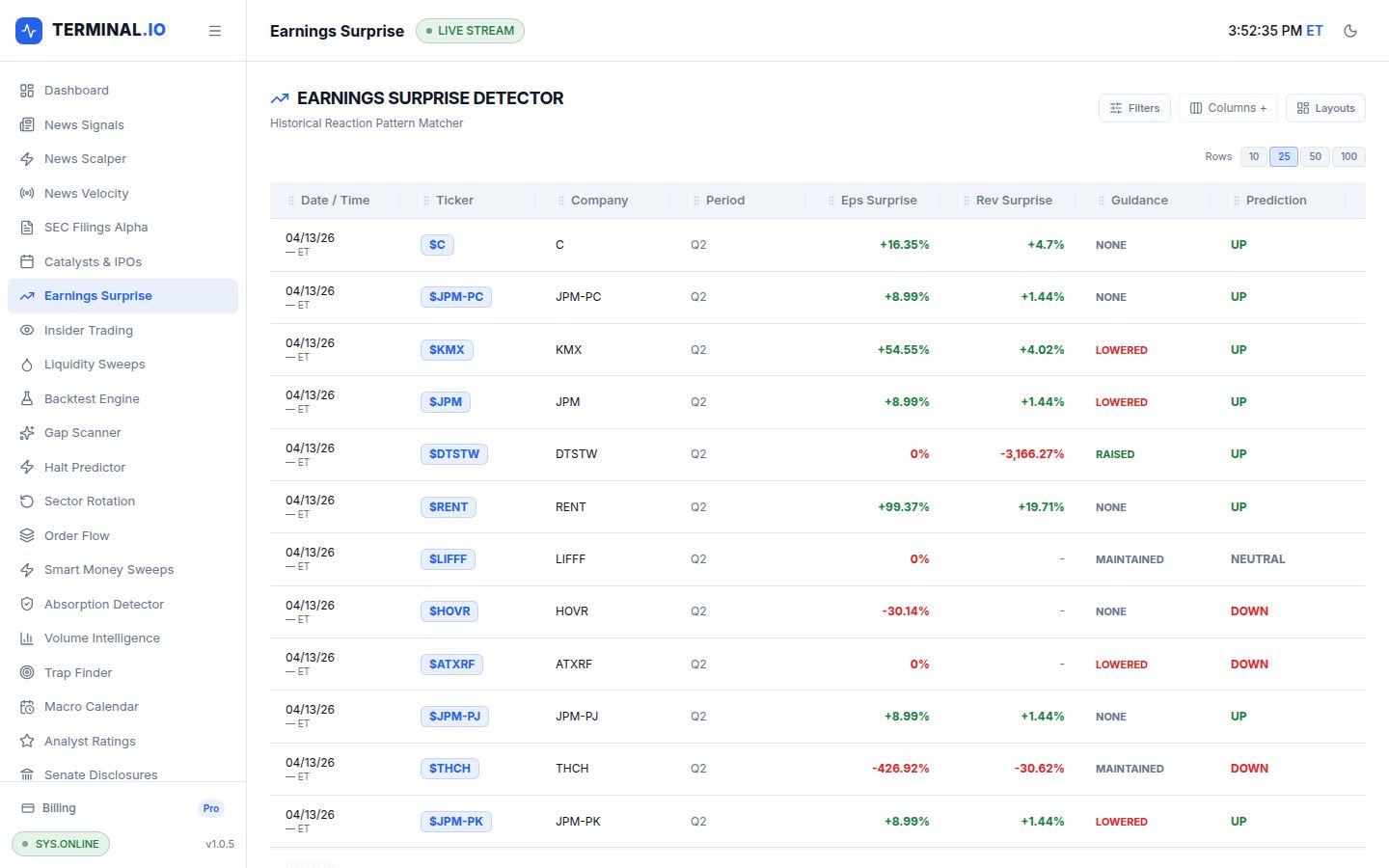Sort by the Eps Surprise column header

point(879,201)
